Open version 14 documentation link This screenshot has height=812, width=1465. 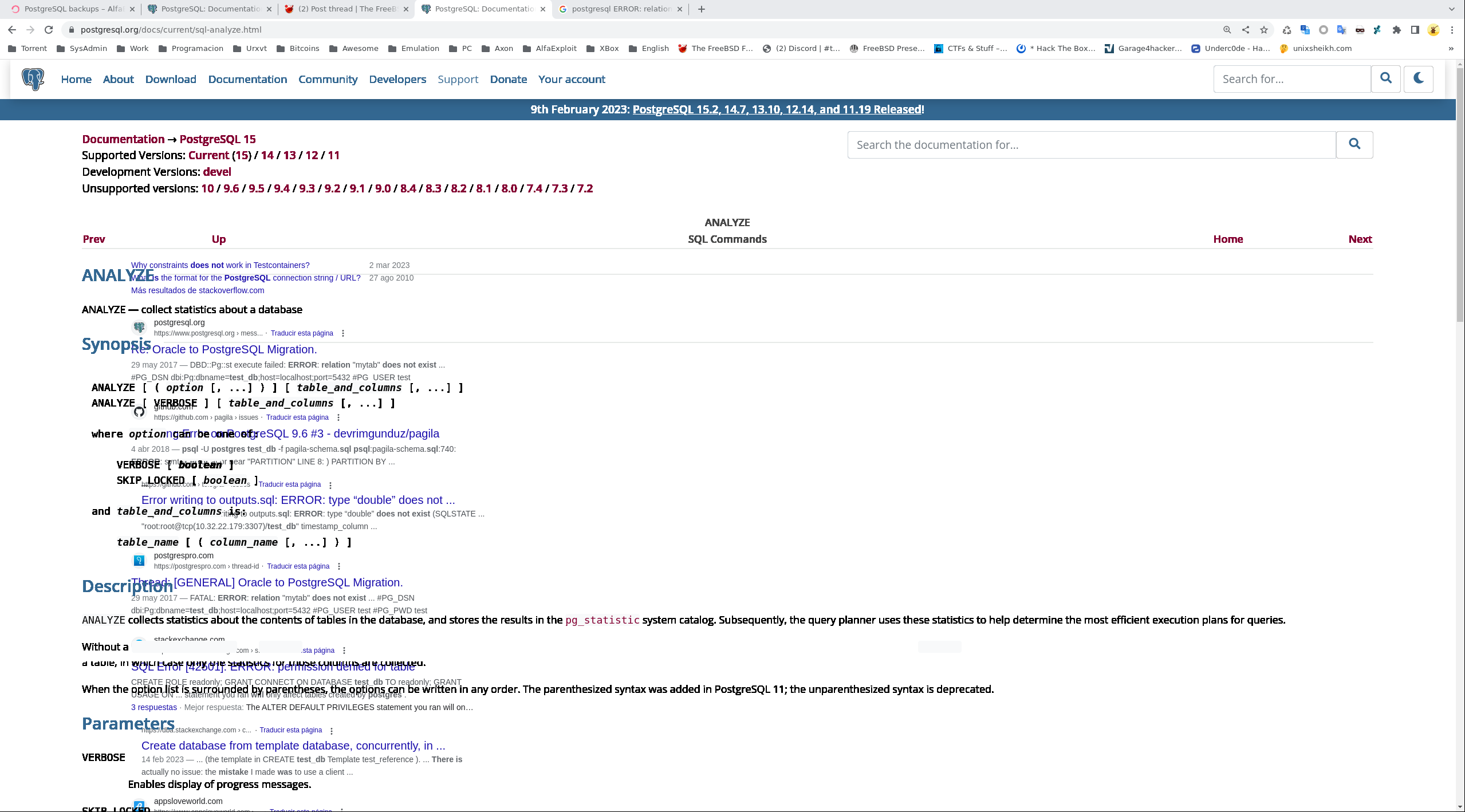coord(267,155)
